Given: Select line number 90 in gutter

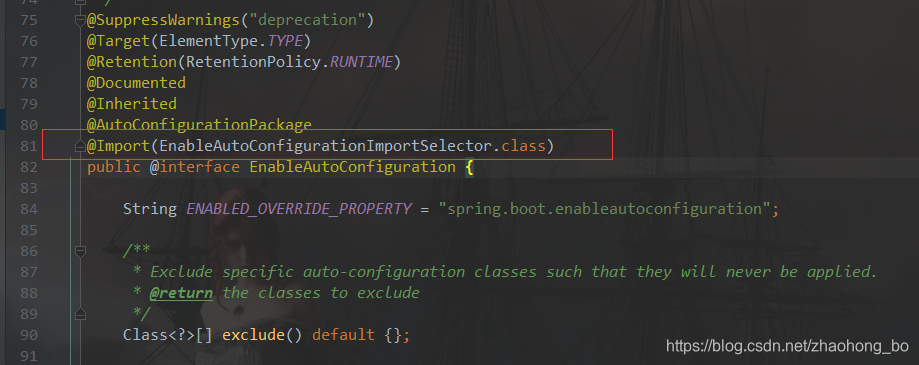Looking at the screenshot, I should pos(29,335).
